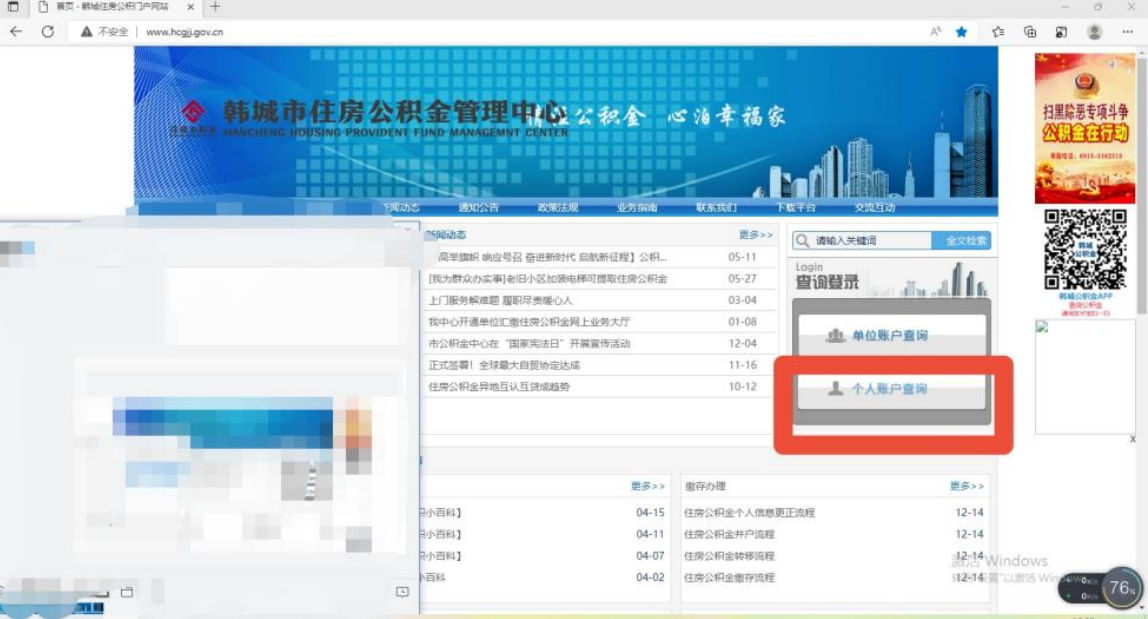Open the 交流互动 navigation item

[x=875, y=207]
